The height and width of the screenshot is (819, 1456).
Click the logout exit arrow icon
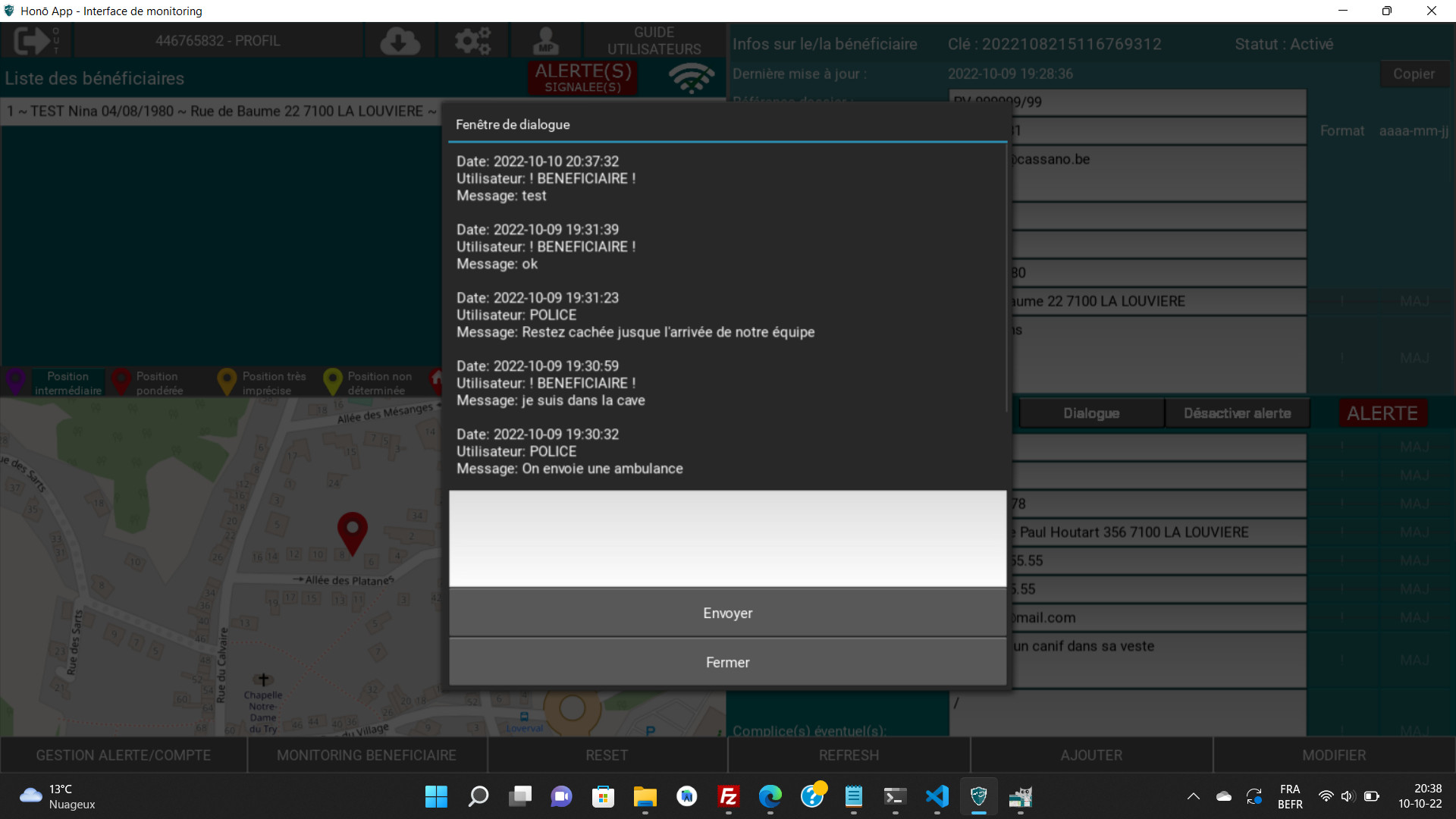(x=31, y=40)
